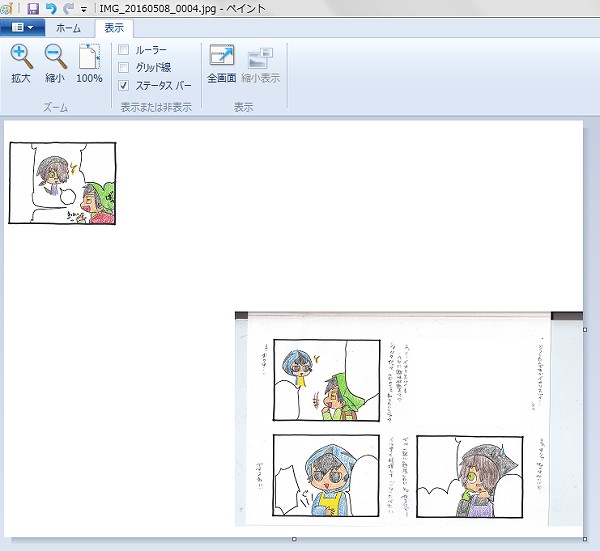This screenshot has width=600, height=551.
Task: Click the blue-haired character manga panel
Action: [x=327, y=376]
